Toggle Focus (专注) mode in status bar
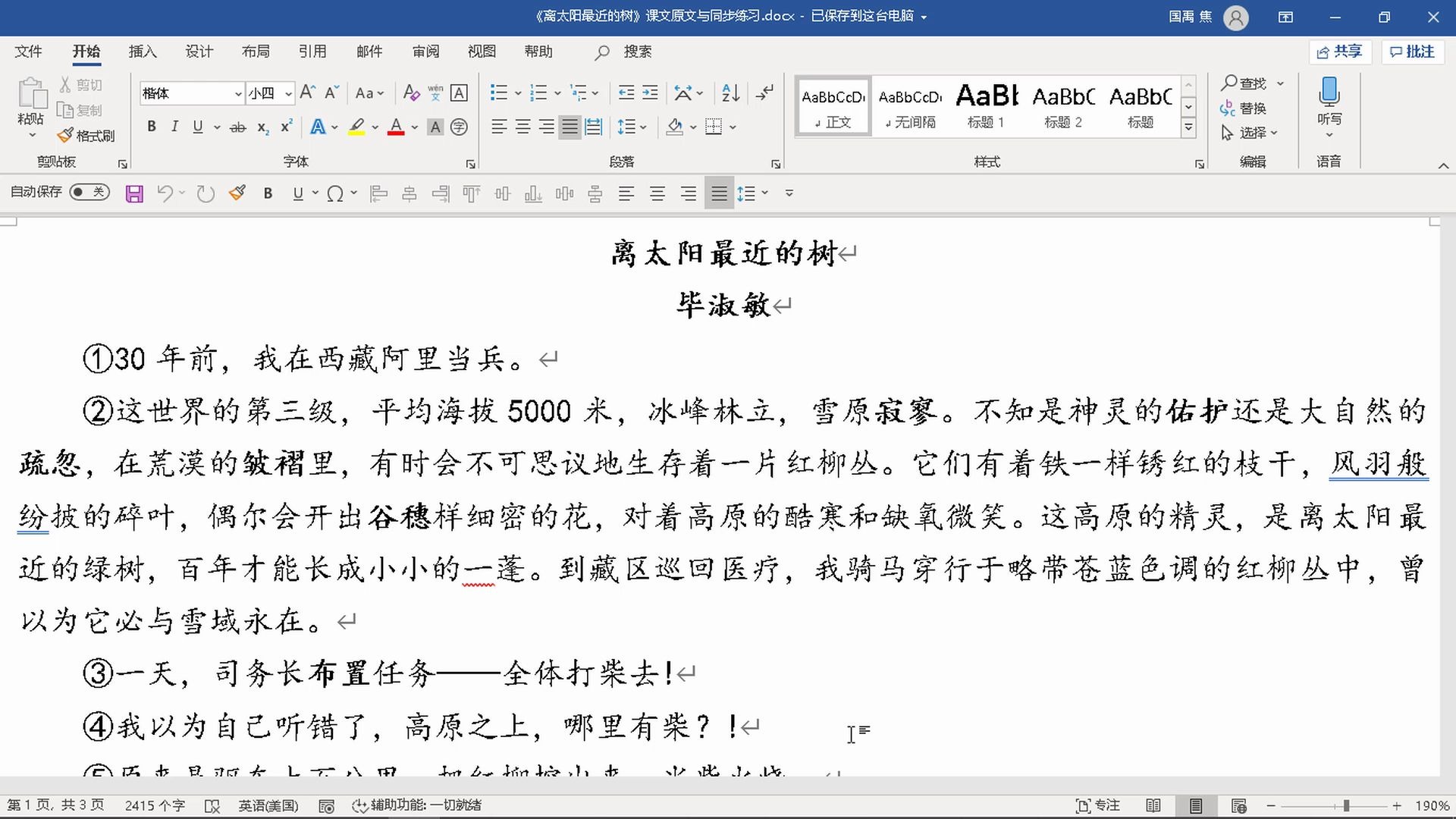The width and height of the screenshot is (1456, 819). [1097, 805]
